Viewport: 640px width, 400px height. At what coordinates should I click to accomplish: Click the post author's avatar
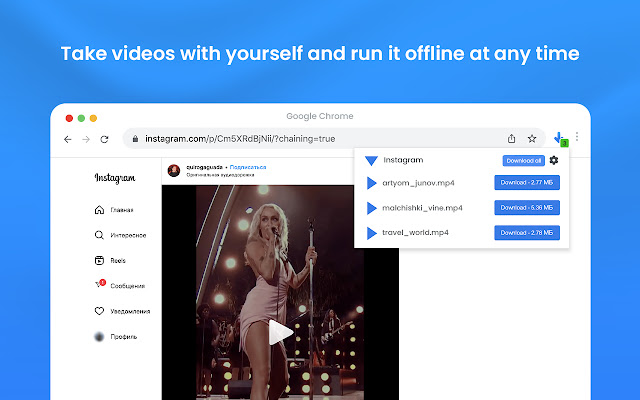(174, 171)
